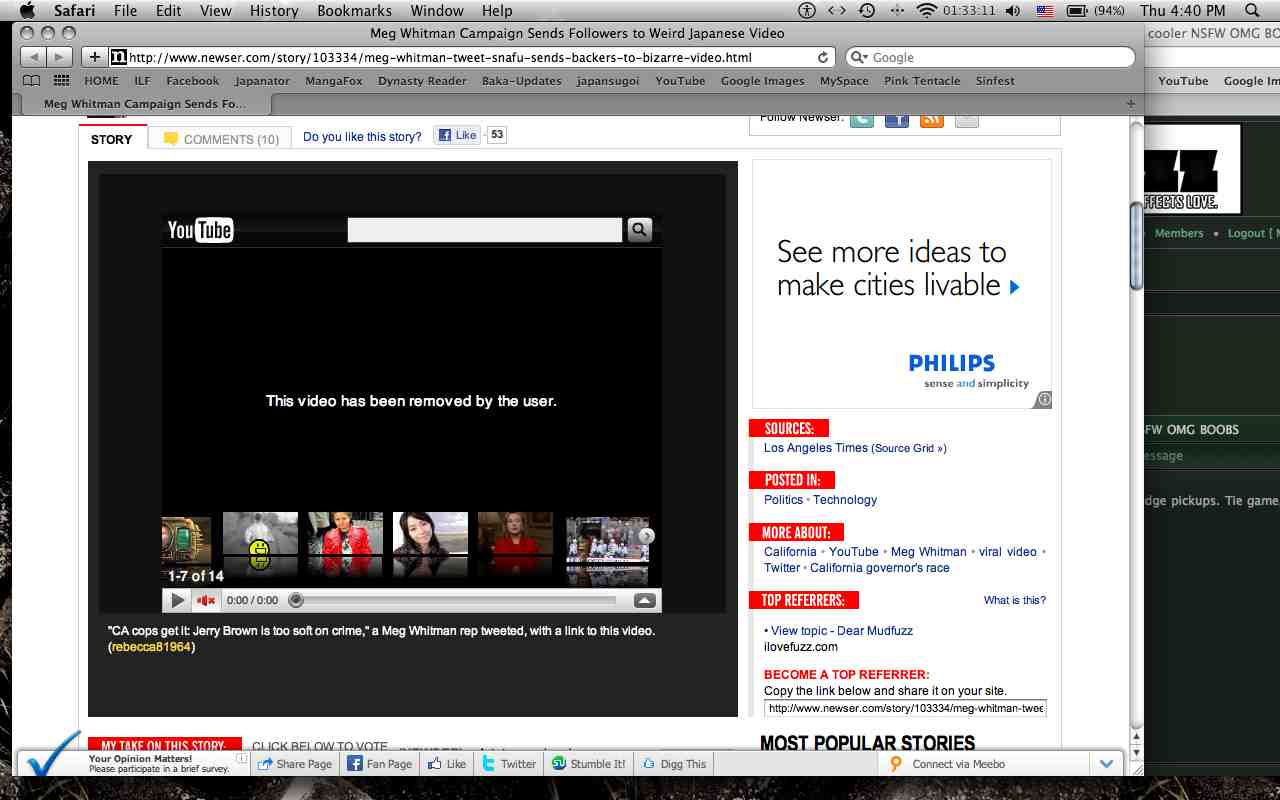Collapse the Meebo bar with chevron
The image size is (1280, 800).
click(x=1106, y=764)
